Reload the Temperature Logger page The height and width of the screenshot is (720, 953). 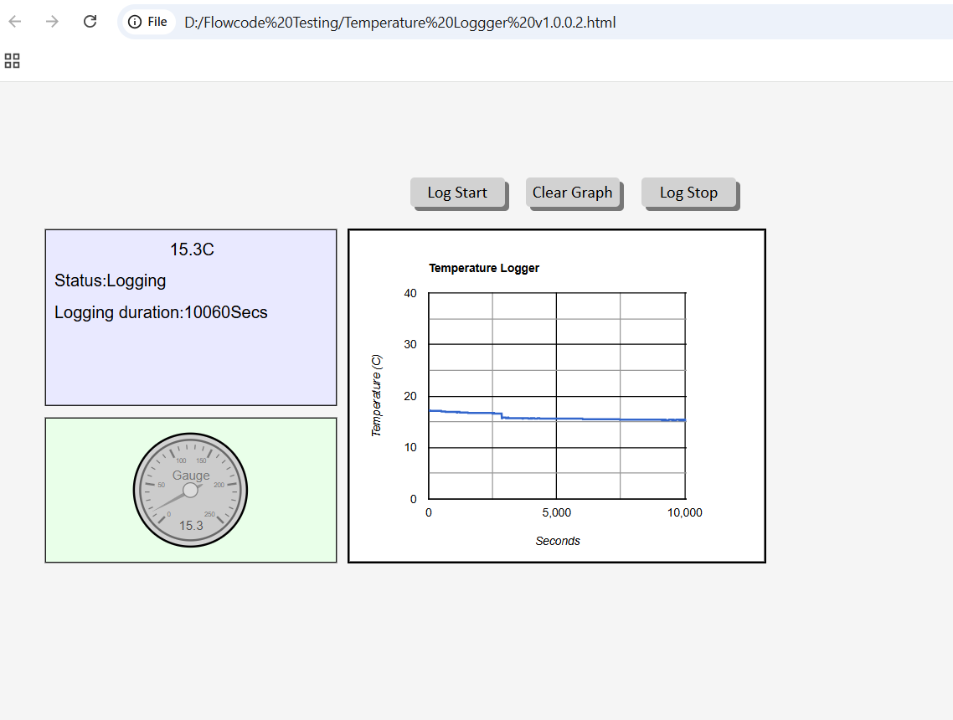click(90, 21)
